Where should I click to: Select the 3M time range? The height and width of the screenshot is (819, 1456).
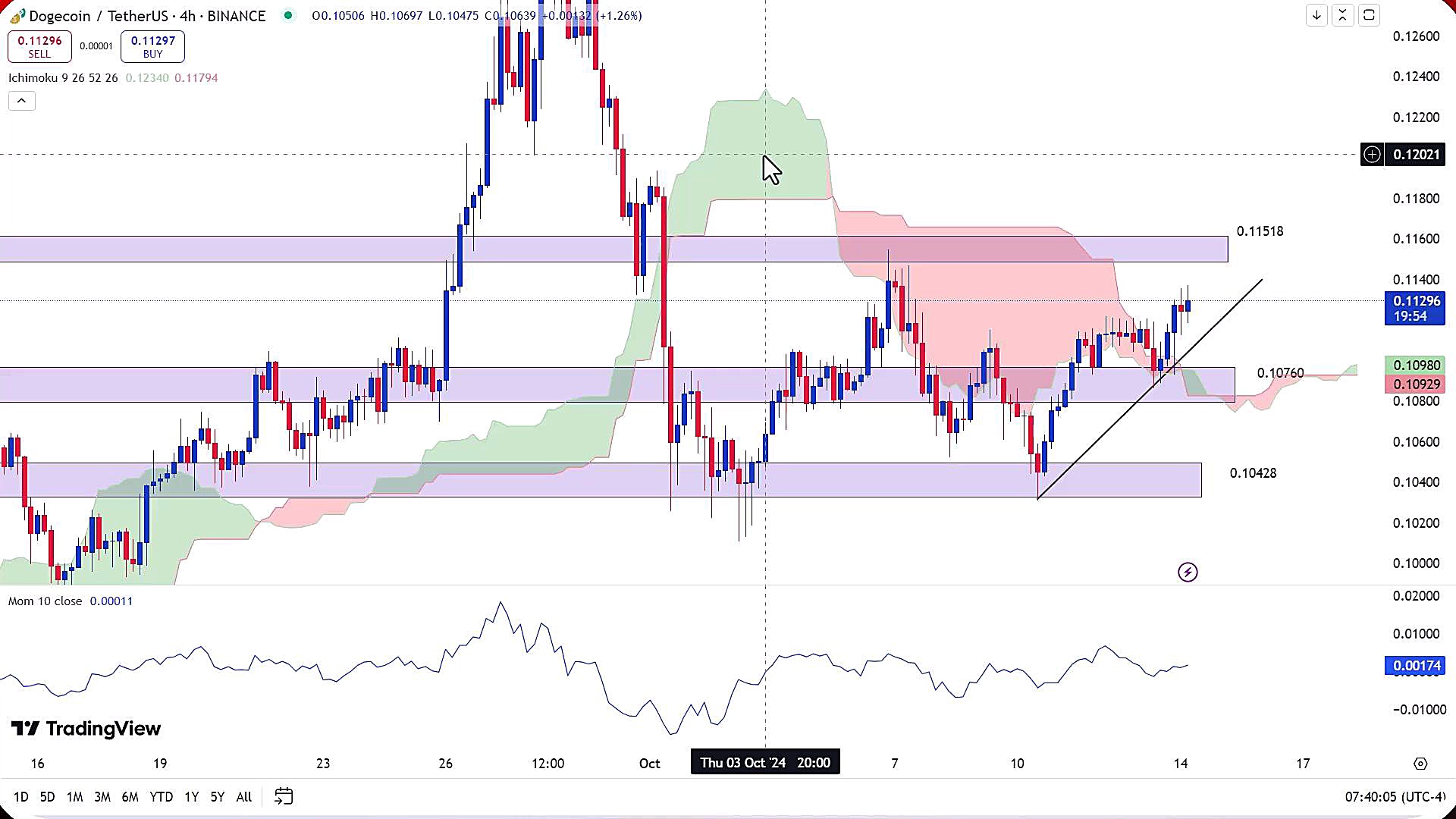102,797
